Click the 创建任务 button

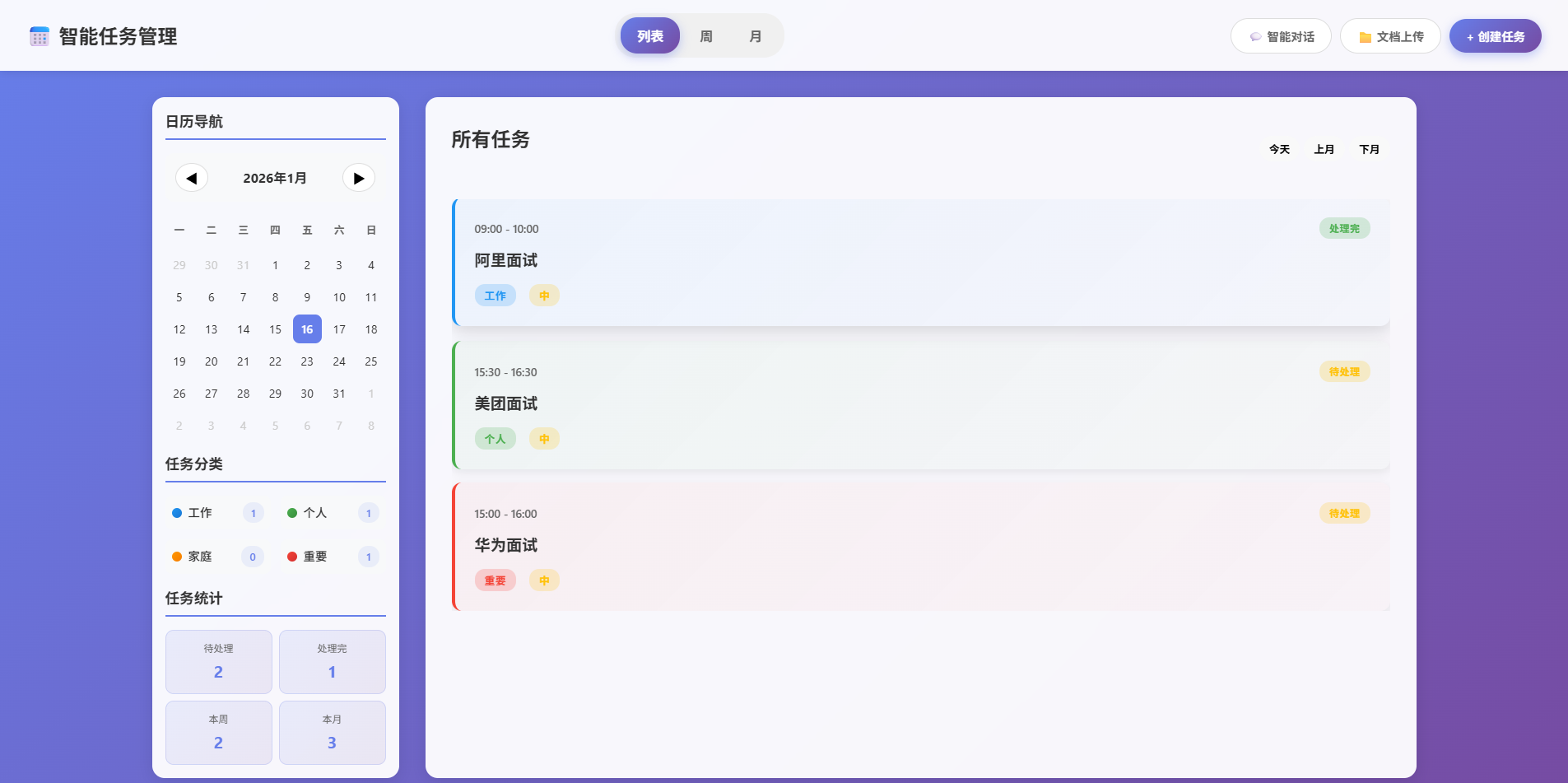tap(1495, 35)
